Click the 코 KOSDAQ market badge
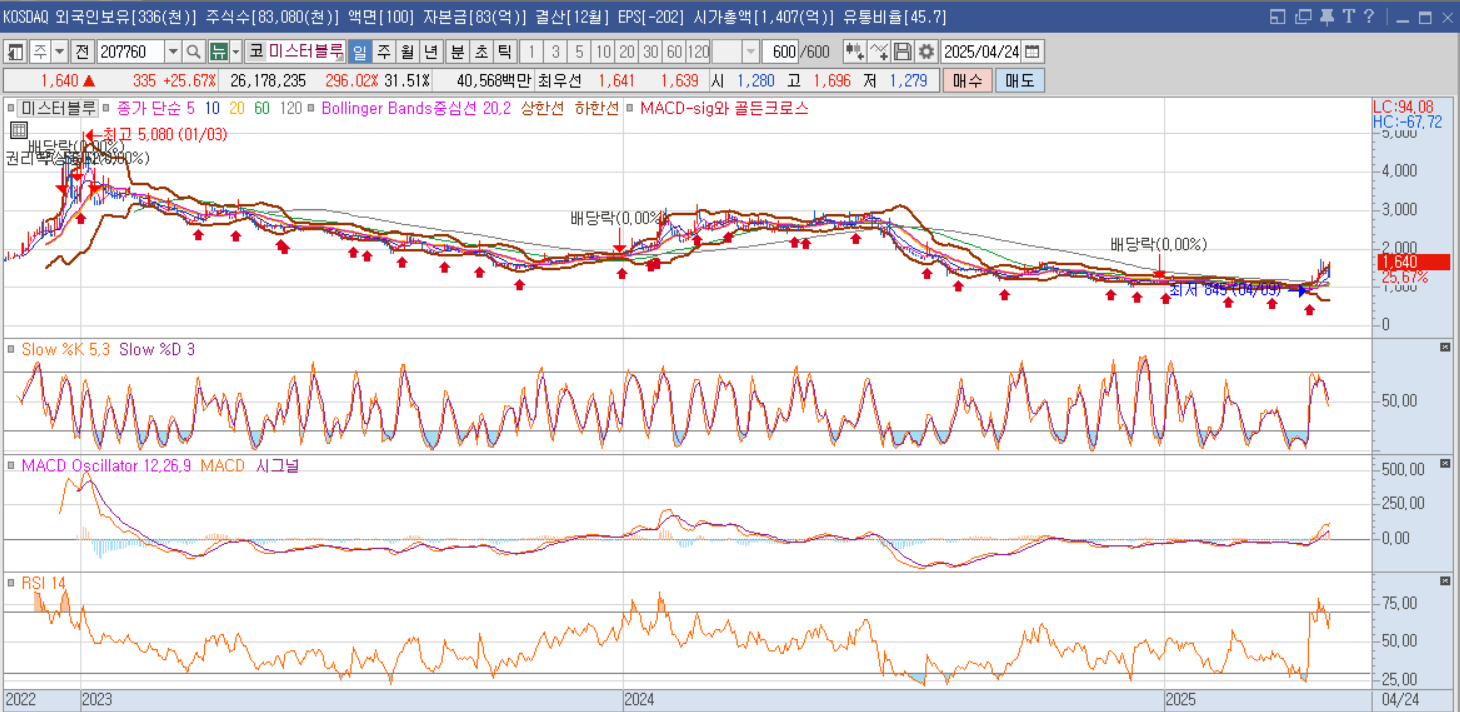This screenshot has height=712, width=1460. [256, 52]
